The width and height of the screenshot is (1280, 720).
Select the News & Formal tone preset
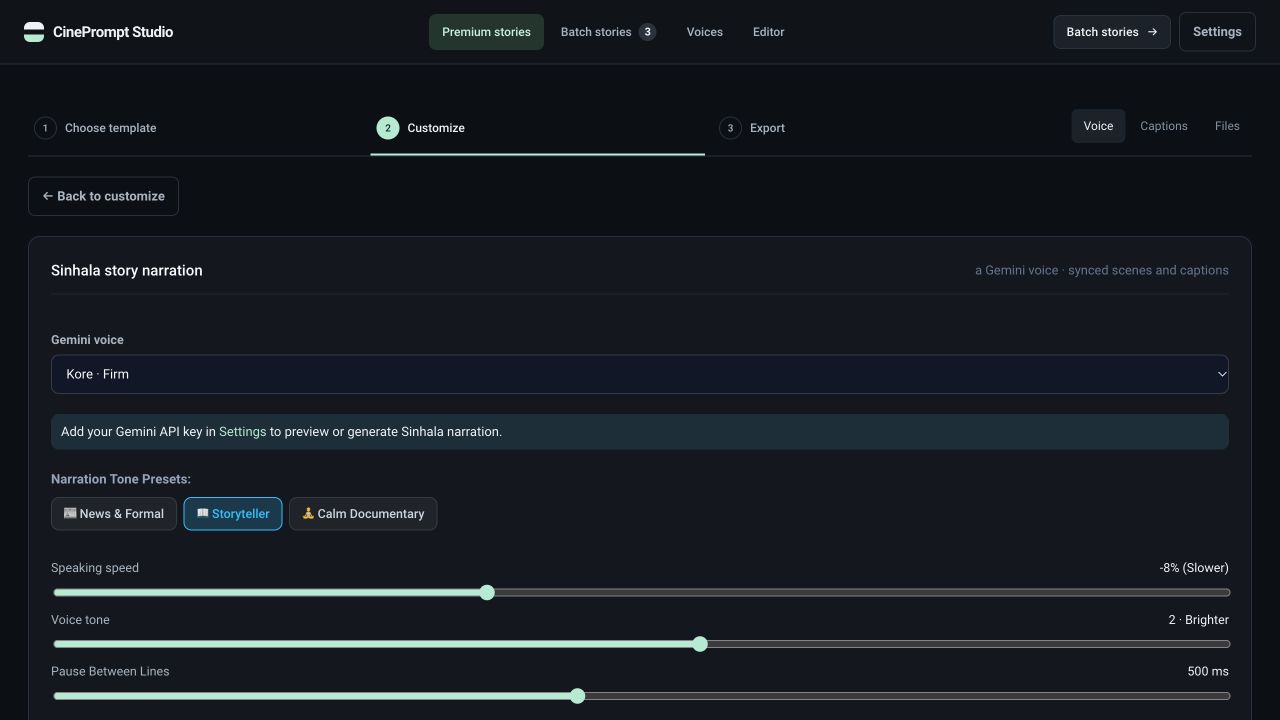(x=114, y=514)
